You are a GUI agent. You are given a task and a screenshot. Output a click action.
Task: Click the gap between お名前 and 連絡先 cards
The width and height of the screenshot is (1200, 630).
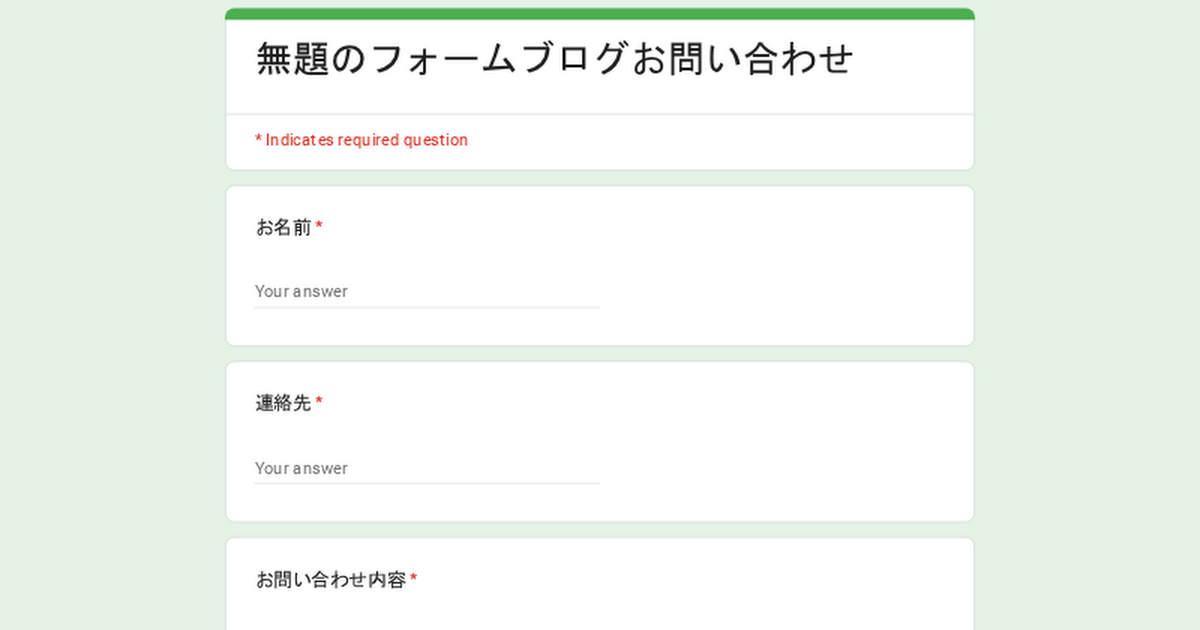coord(600,354)
